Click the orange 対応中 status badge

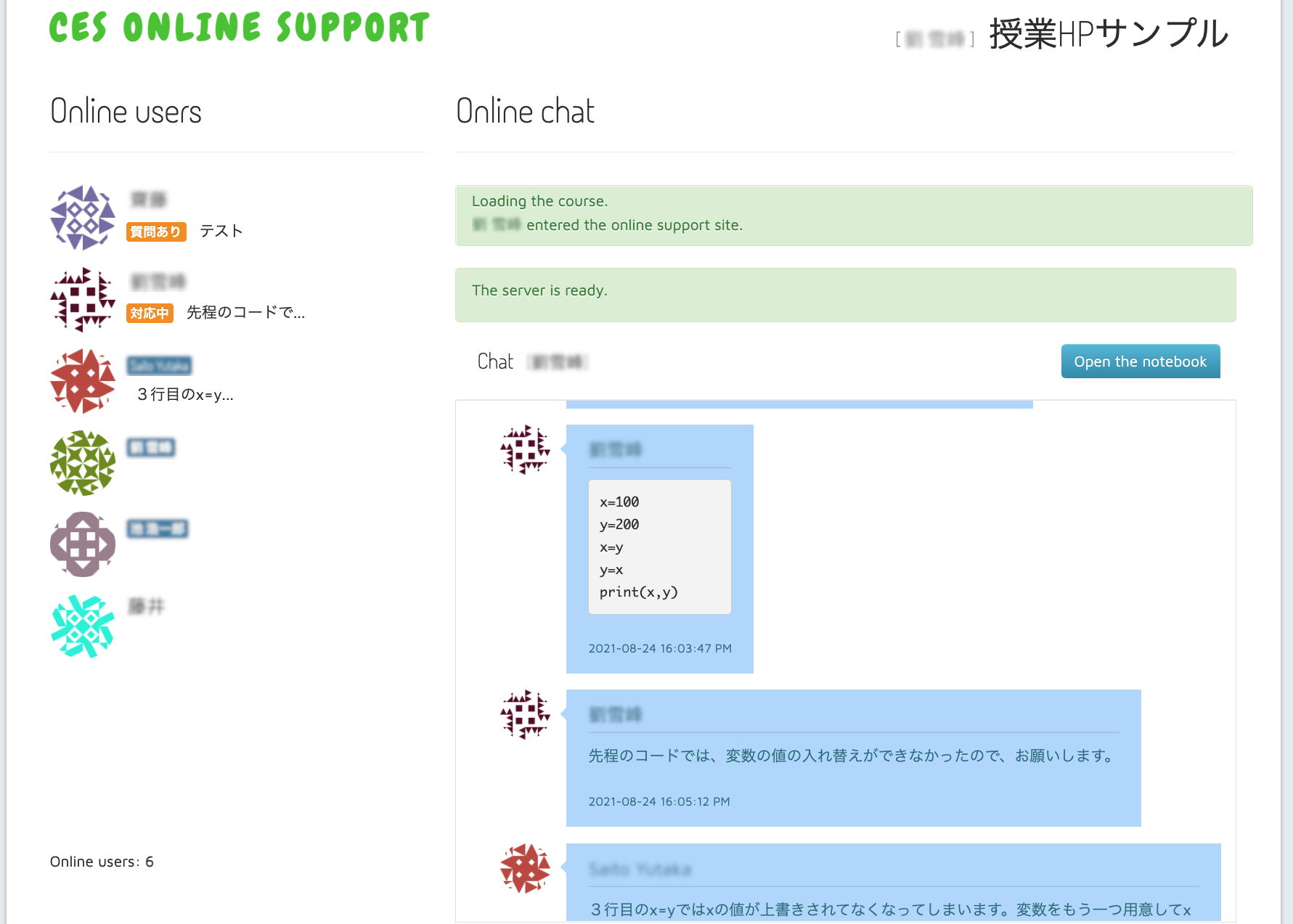(150, 313)
